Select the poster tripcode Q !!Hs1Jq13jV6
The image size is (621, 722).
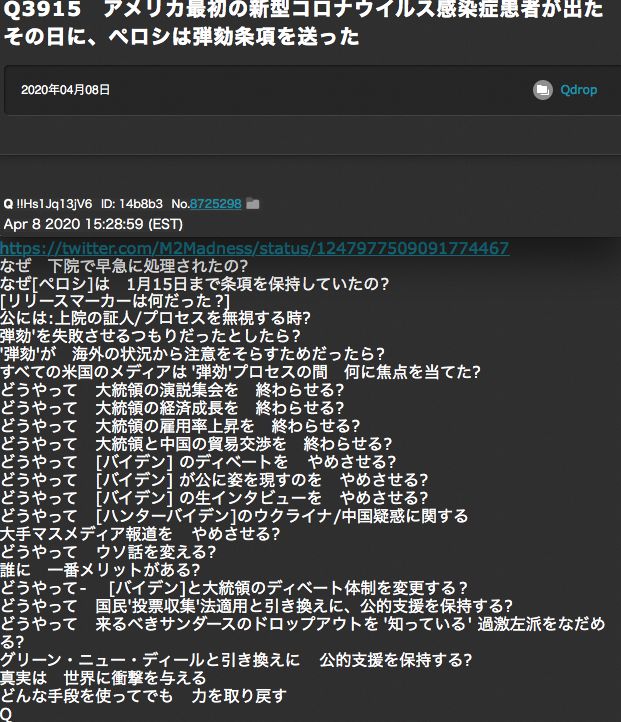coord(48,204)
